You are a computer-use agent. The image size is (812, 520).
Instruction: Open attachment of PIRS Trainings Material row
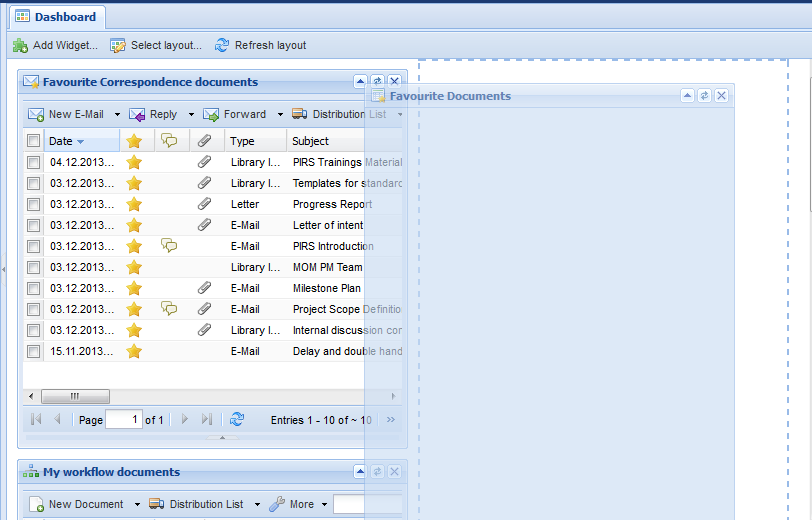(205, 162)
